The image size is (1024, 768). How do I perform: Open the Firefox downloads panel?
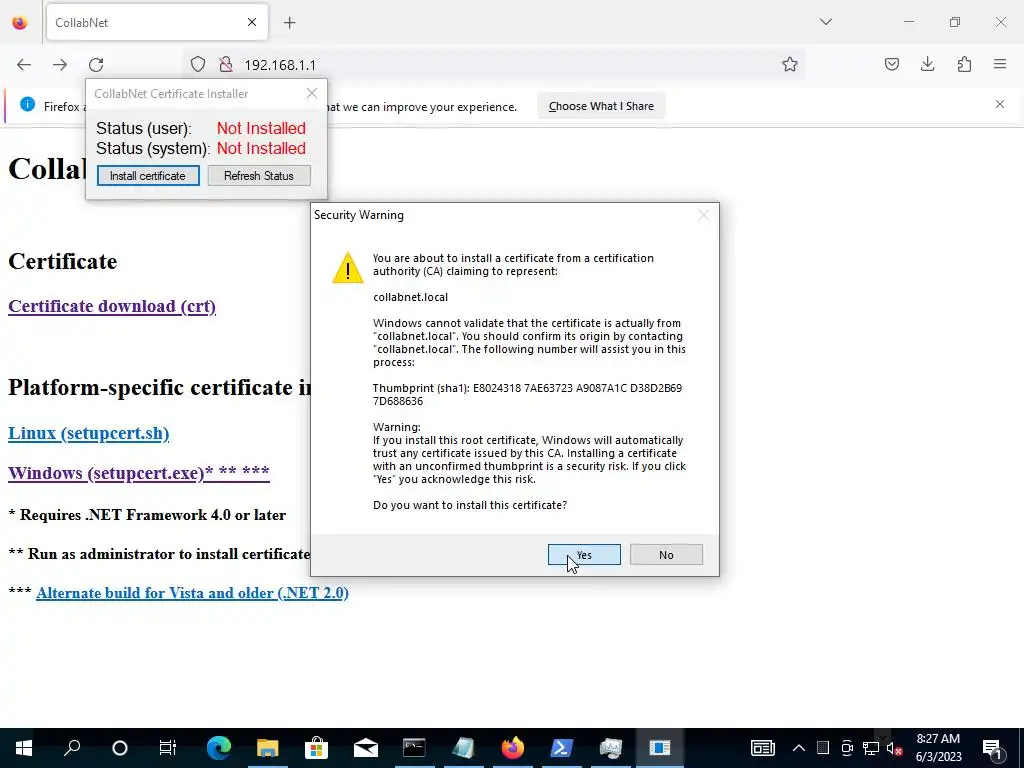927,64
